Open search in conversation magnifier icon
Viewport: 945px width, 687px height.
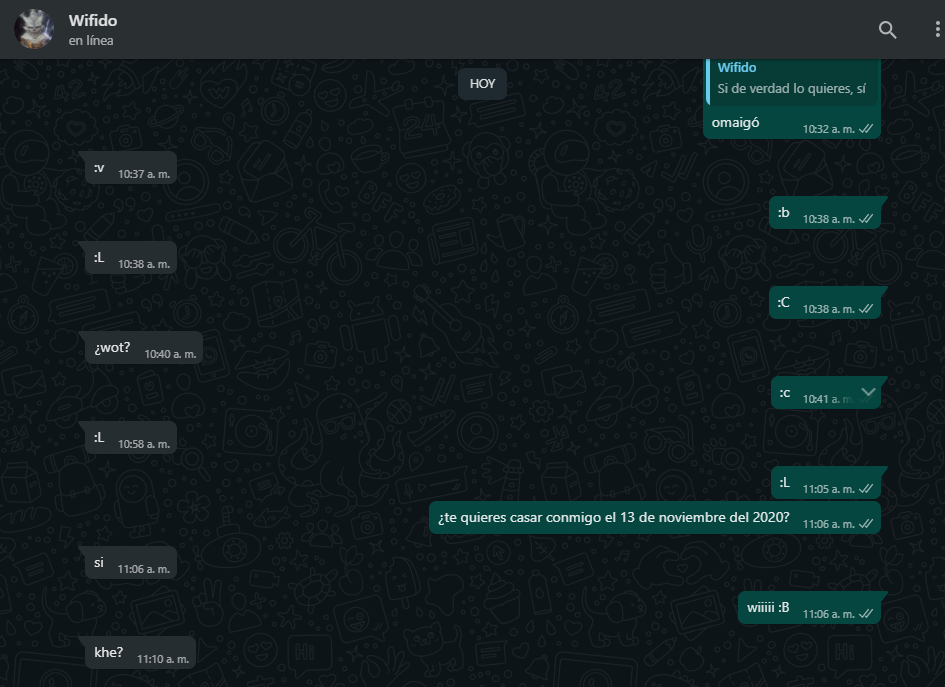[x=887, y=30]
